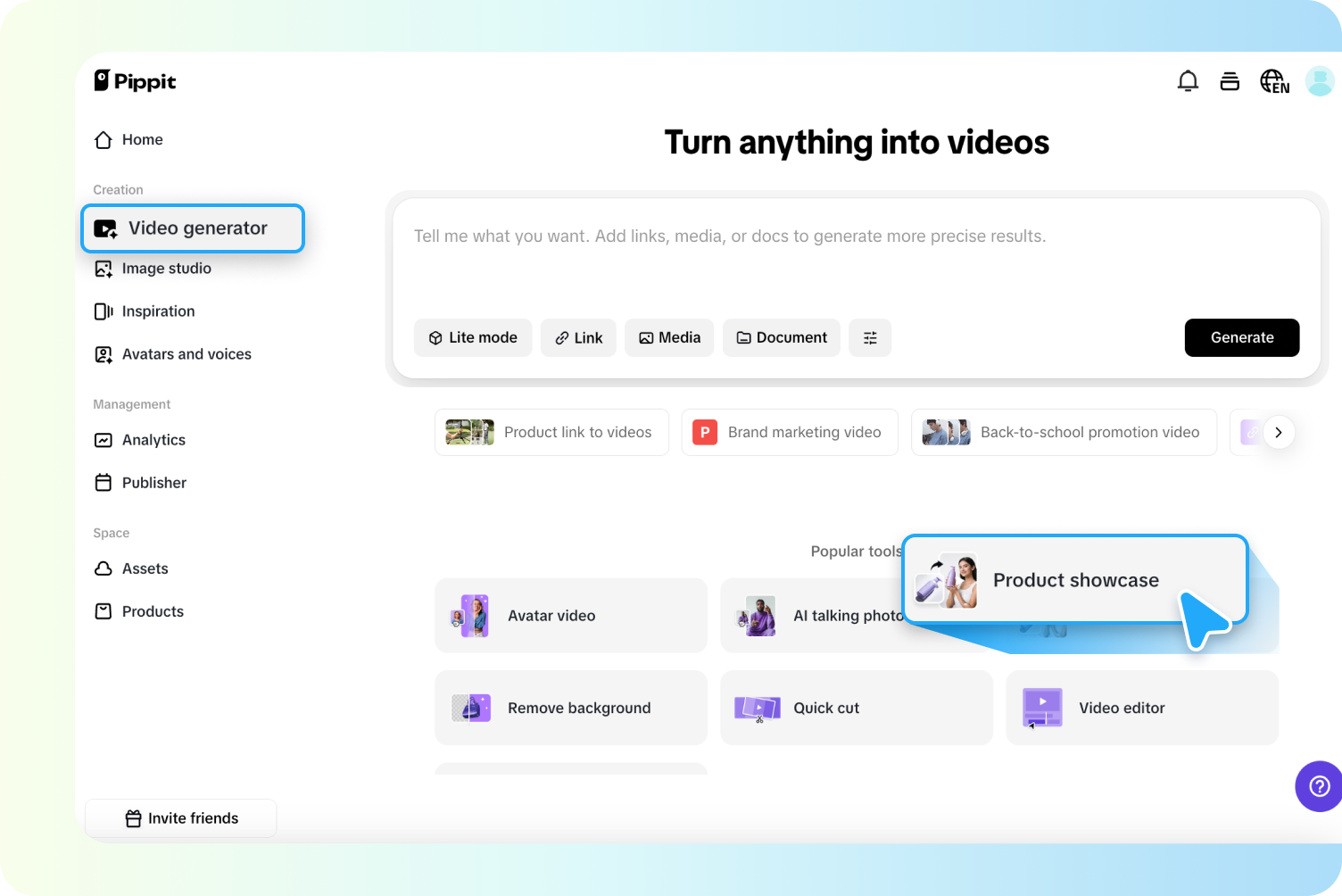
Task: Click the settings sliders icon beside Document
Action: point(870,337)
